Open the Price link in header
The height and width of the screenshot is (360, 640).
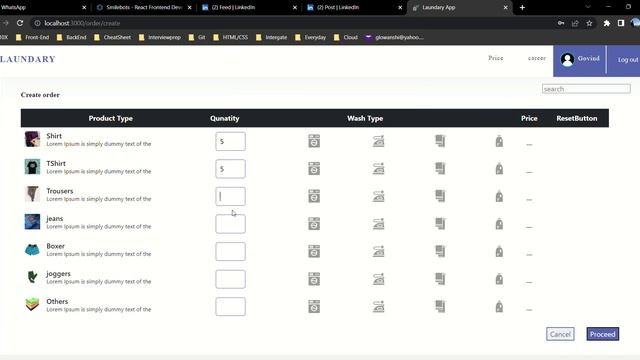496,58
